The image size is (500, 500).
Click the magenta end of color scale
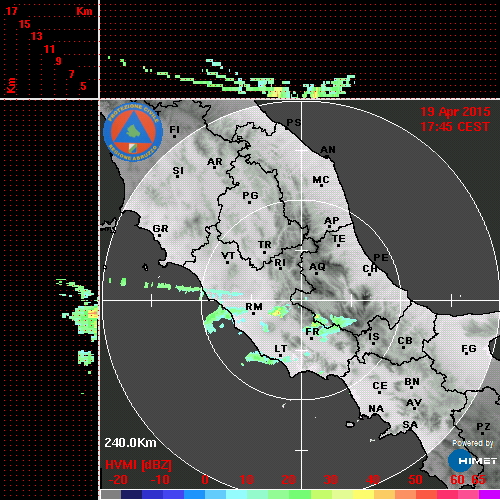pos(489,494)
